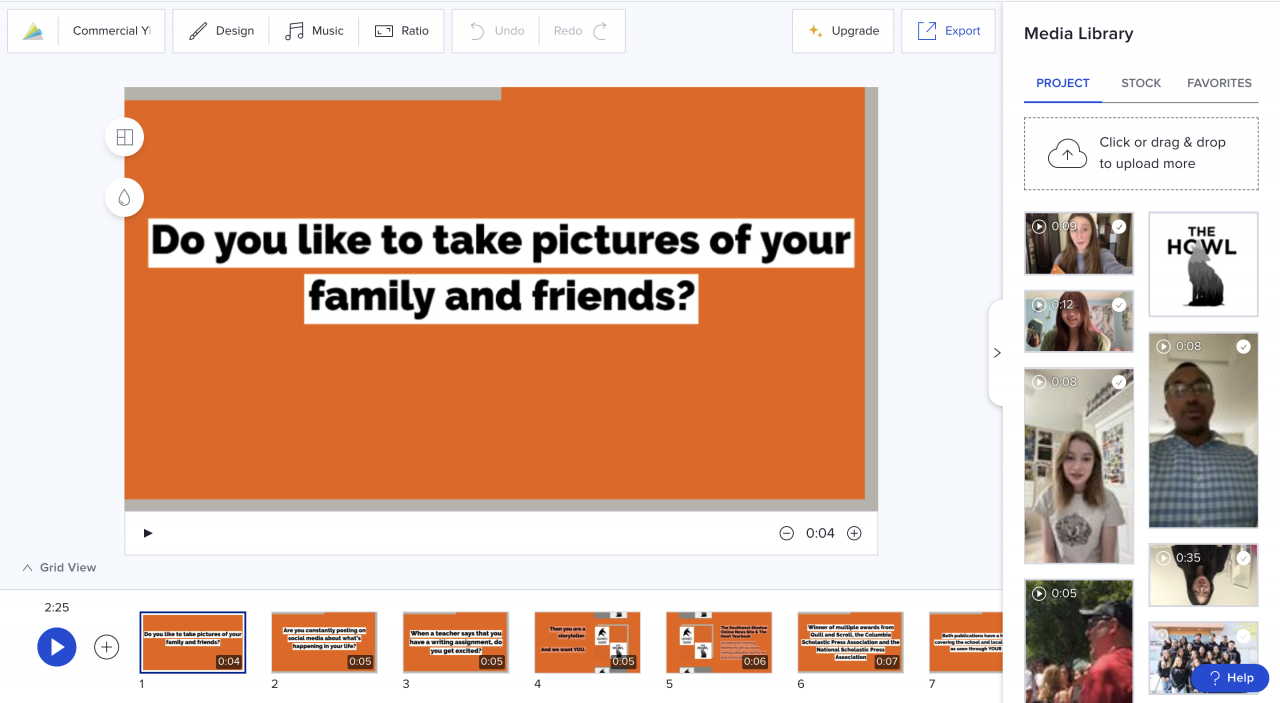The width and height of the screenshot is (1280, 703).
Task: Select scene 4 thumbnail
Action: click(587, 642)
